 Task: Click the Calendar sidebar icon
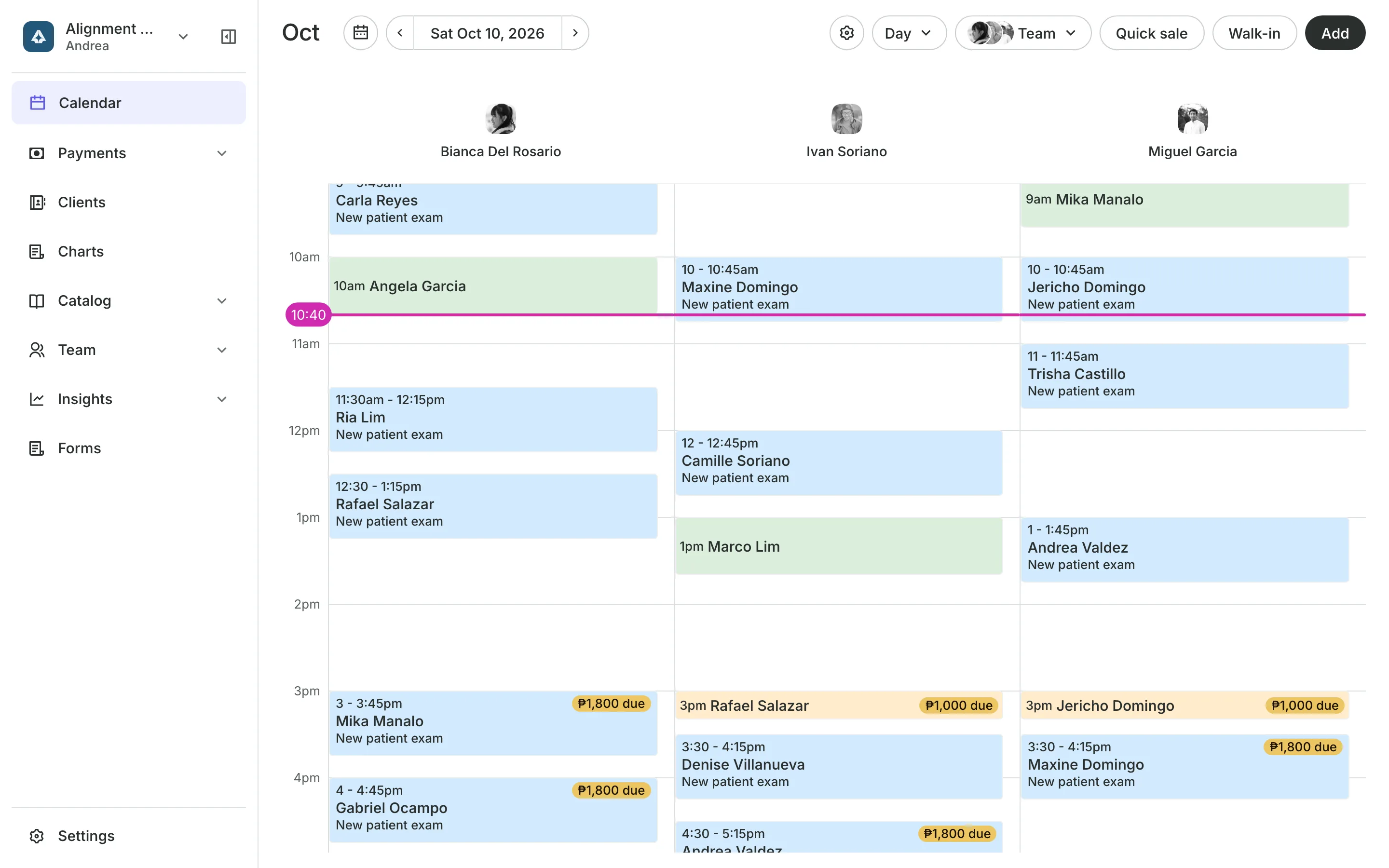click(x=38, y=103)
